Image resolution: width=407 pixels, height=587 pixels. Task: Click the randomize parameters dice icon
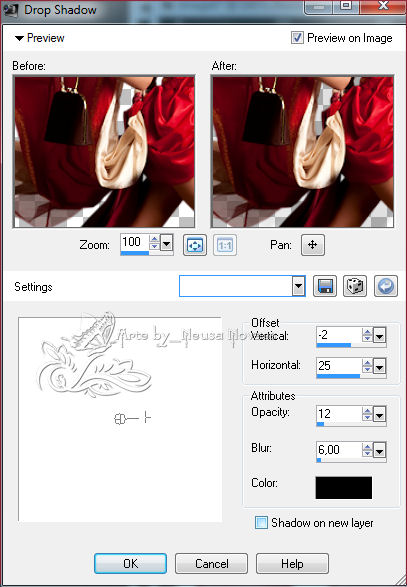pos(355,287)
